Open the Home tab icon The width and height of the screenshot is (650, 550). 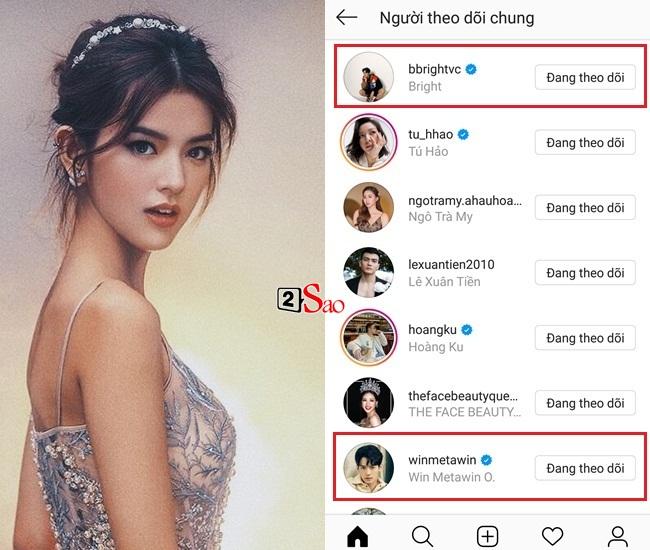pos(358,536)
